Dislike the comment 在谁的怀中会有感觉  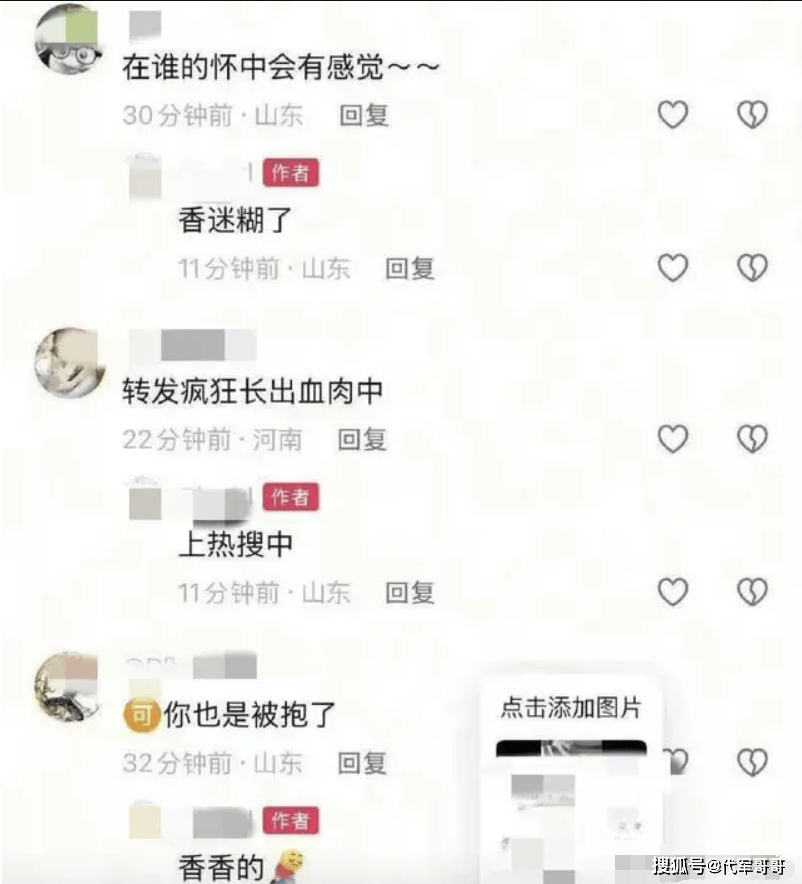point(752,114)
